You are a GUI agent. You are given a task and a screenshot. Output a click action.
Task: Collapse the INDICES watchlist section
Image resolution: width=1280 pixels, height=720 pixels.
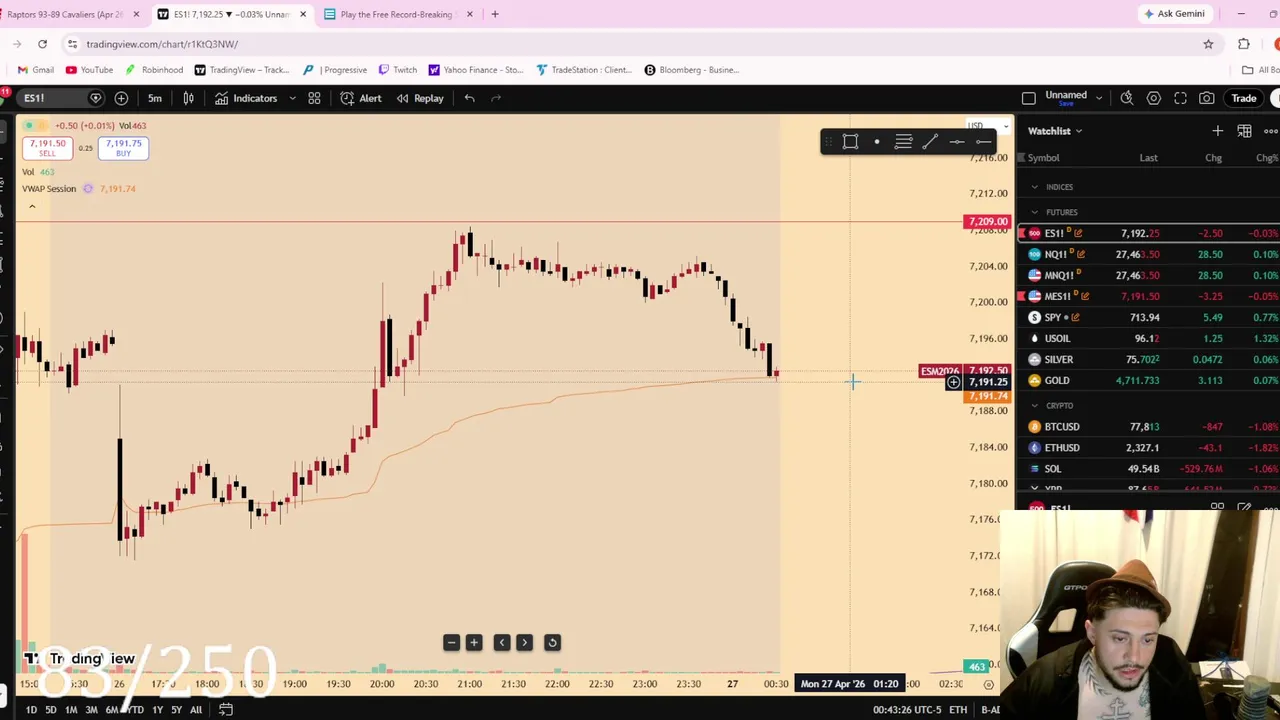click(1035, 187)
